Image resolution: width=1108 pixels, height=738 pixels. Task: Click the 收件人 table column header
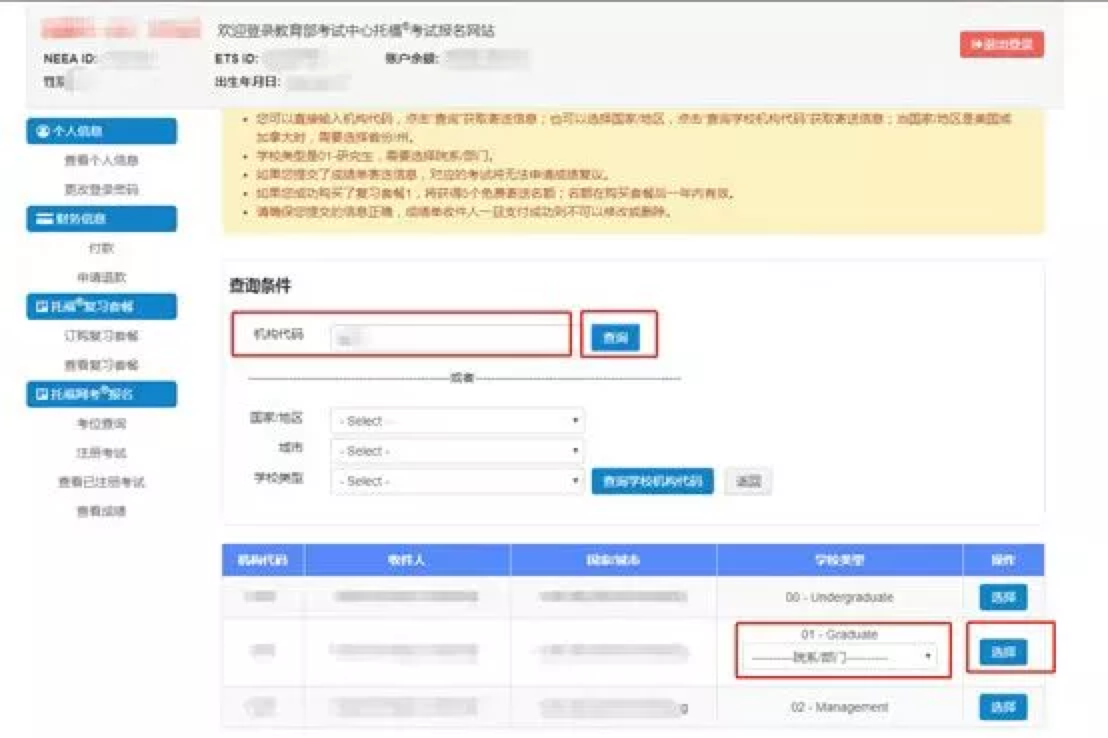click(x=407, y=560)
